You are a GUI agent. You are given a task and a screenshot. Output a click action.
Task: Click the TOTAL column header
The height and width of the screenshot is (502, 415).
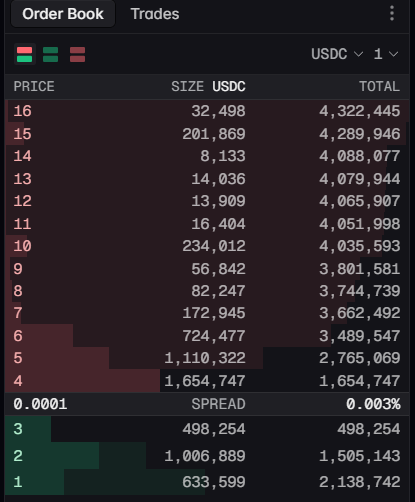pyautogui.click(x=380, y=86)
